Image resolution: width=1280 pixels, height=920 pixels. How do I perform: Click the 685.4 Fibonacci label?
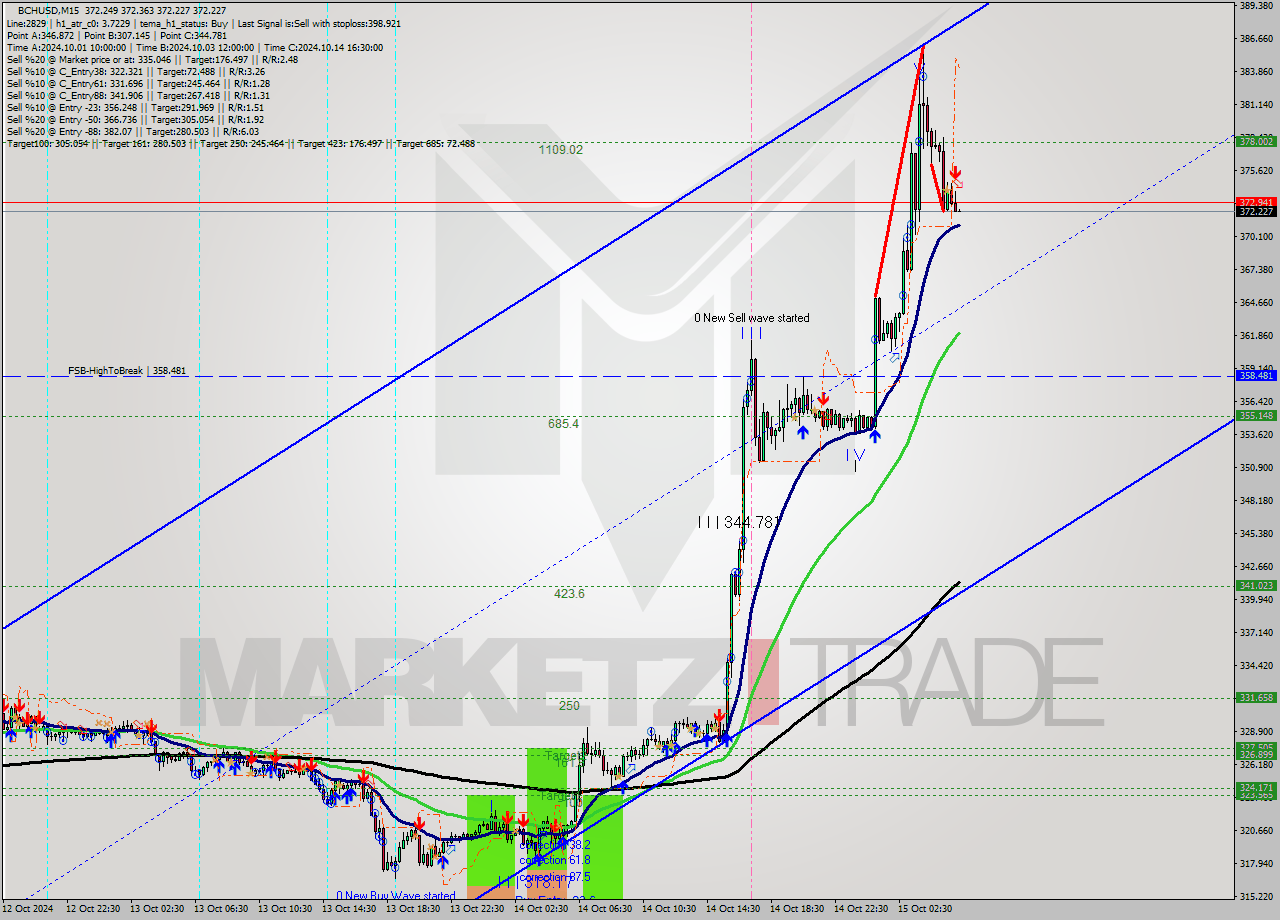(x=563, y=424)
